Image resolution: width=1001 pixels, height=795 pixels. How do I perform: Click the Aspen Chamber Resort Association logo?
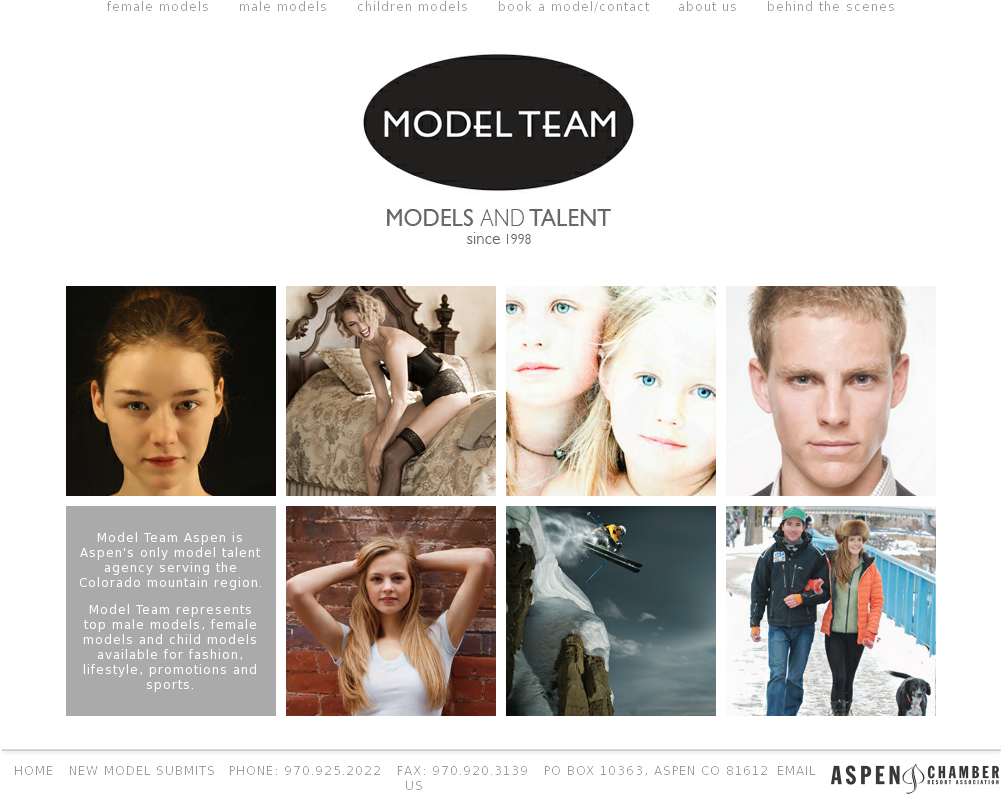coord(914,774)
